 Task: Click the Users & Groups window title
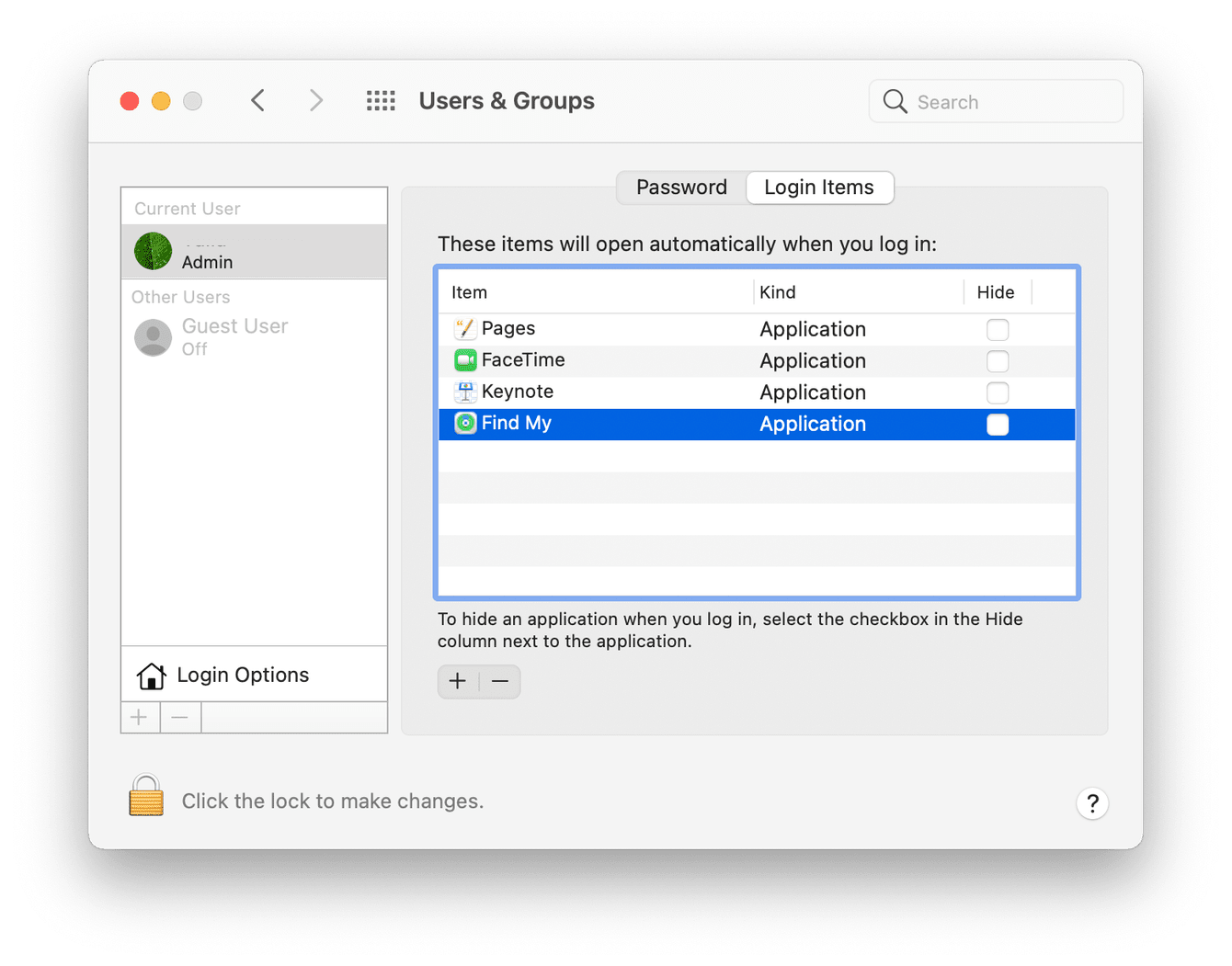pos(507,100)
